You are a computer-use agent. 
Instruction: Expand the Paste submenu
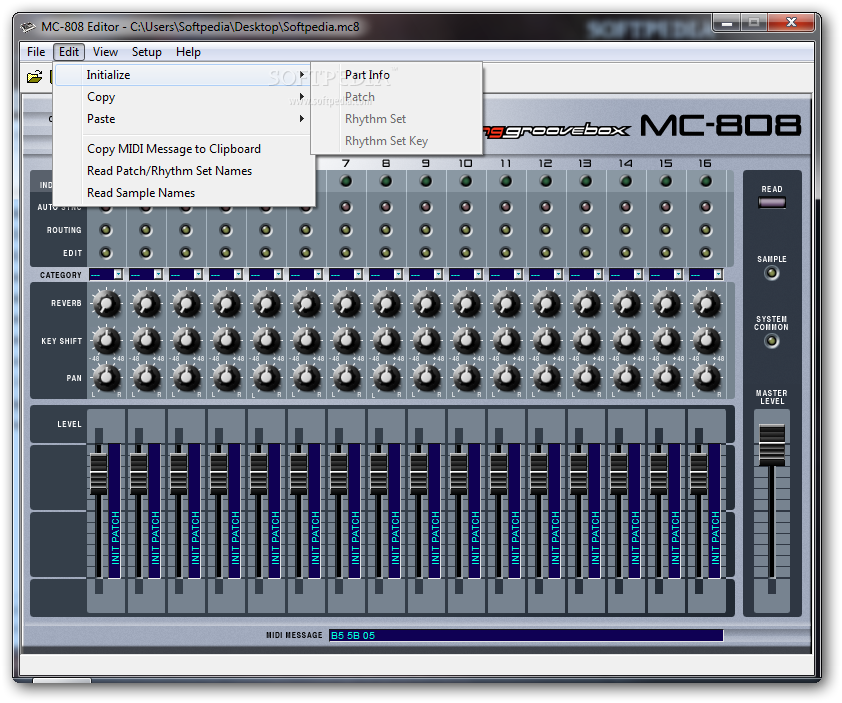(183, 119)
